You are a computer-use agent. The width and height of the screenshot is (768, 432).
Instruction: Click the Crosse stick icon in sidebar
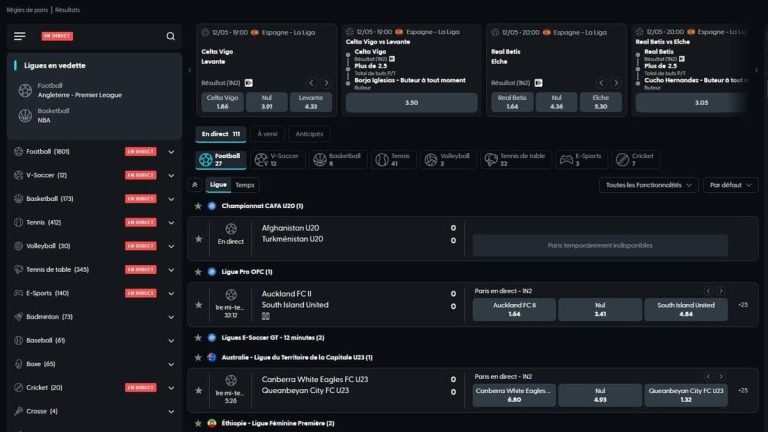coord(19,411)
